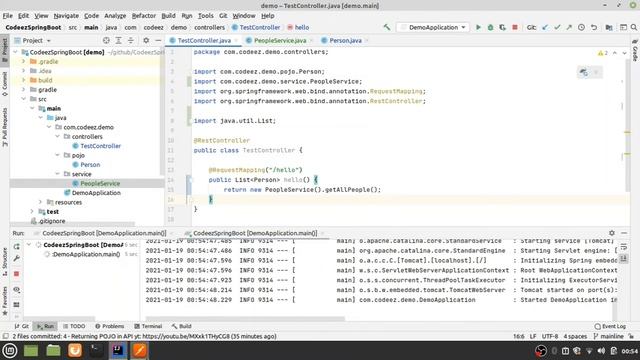Screen dimensions: 640x360
Task: Expand the build folder
Action: pos(24,80)
